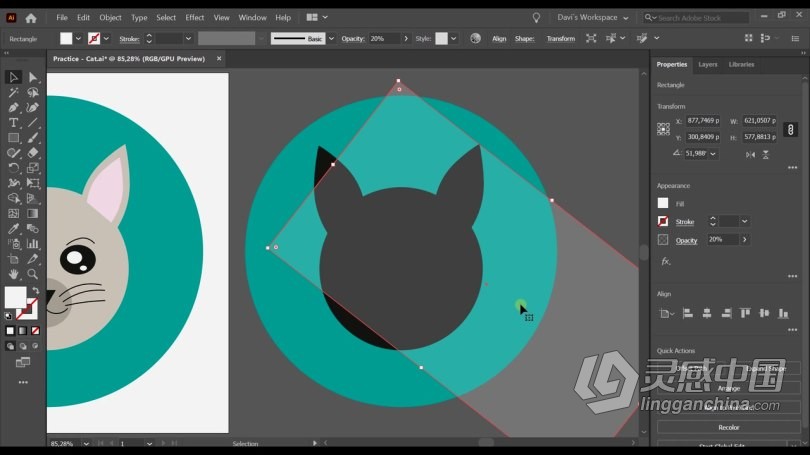Open fill color dropdown in control bar
Viewport: 810px width, 455px height.
click(x=78, y=38)
